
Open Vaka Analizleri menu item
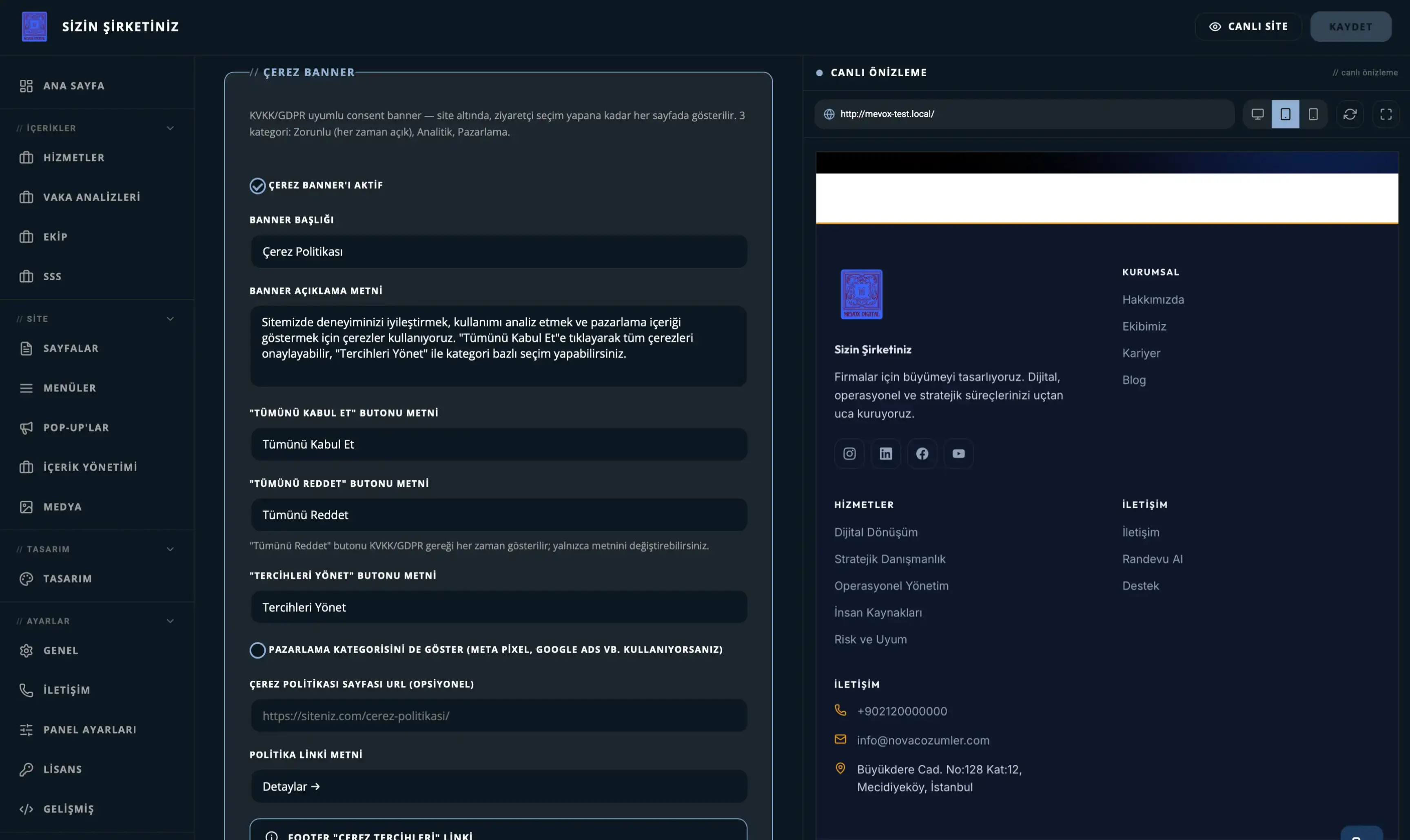(97, 197)
